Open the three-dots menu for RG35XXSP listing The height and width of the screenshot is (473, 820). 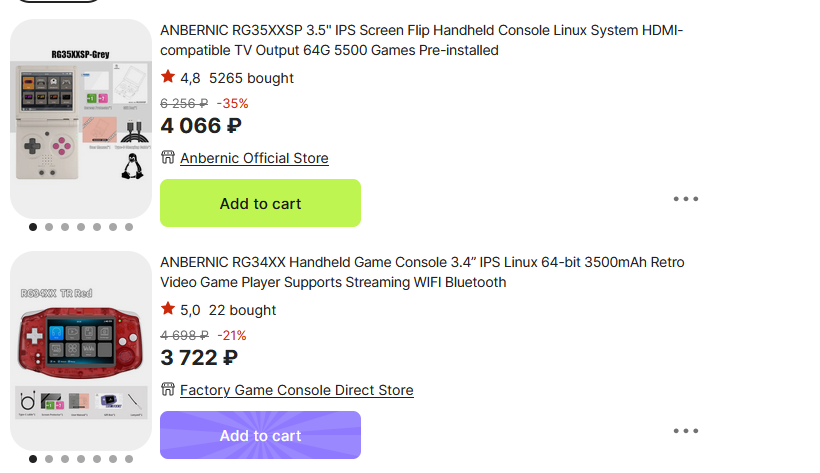pyautogui.click(x=686, y=199)
